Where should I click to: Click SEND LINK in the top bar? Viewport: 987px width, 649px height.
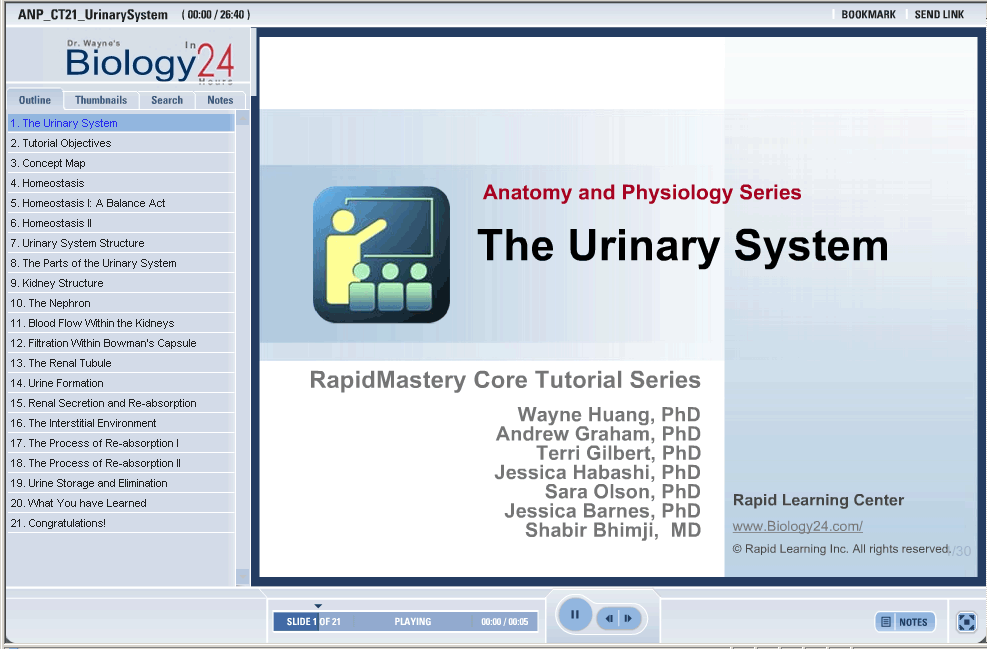tap(939, 15)
